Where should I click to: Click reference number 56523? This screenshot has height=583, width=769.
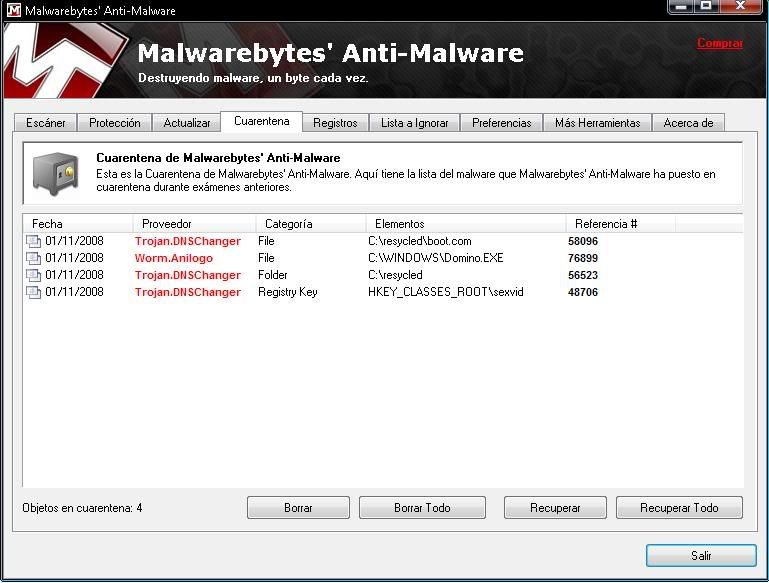coord(583,275)
